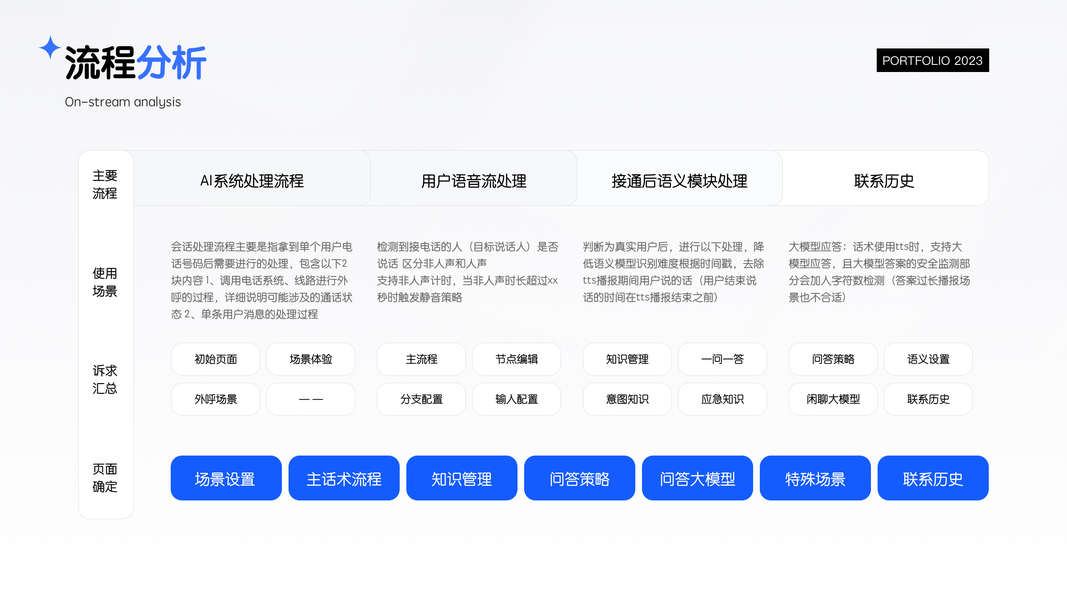The image size is (1067, 600).
Task: Click the 初始页面 chip
Action: 216,359
